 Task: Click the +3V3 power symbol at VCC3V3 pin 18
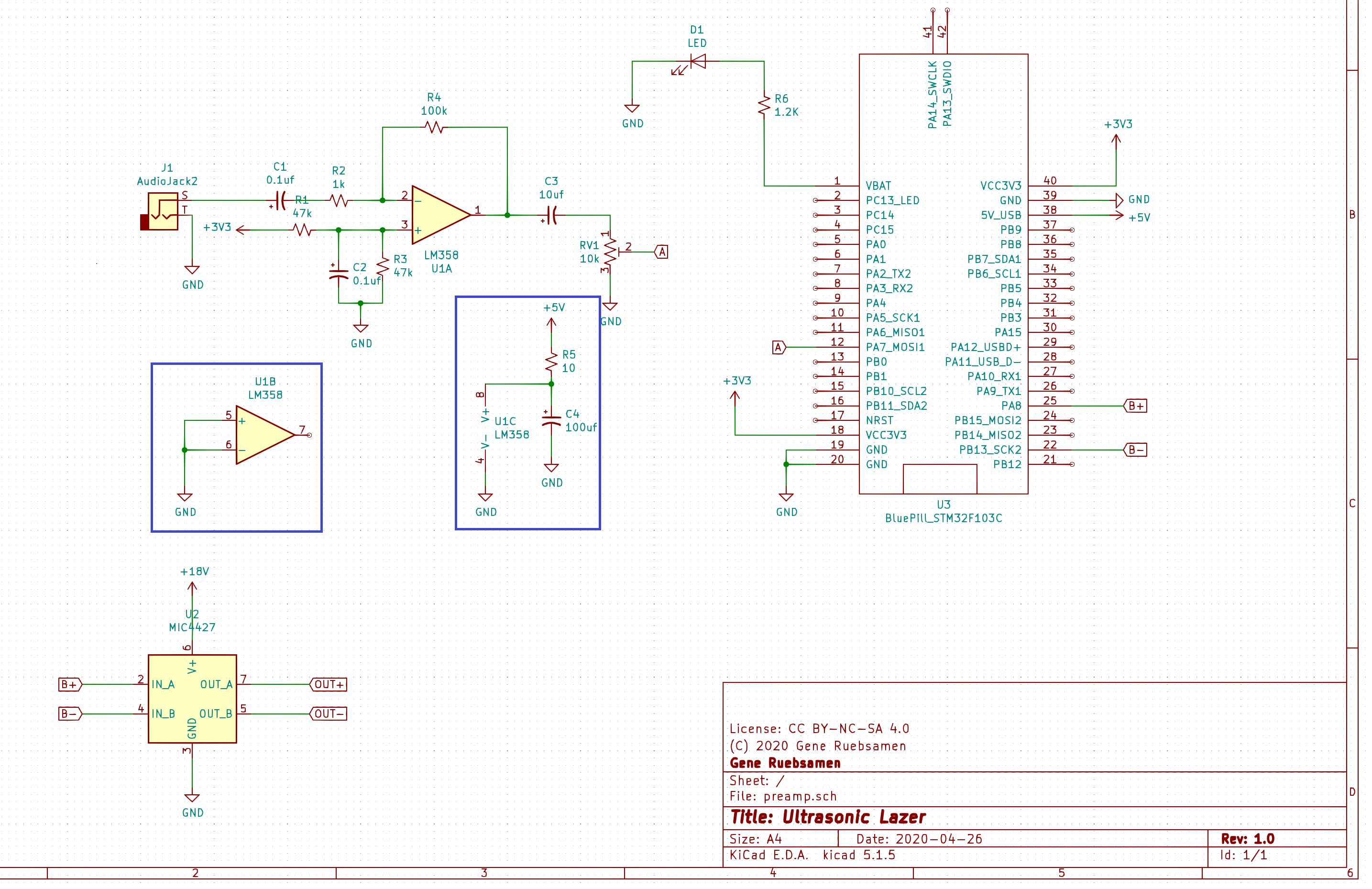click(736, 390)
